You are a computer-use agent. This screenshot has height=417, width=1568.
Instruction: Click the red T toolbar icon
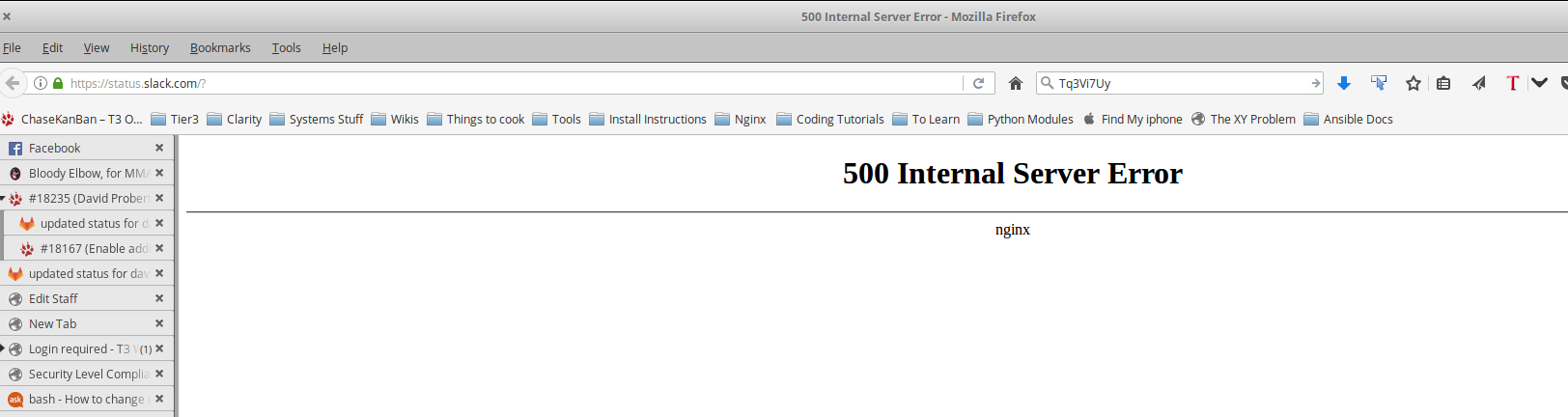coord(1512,83)
